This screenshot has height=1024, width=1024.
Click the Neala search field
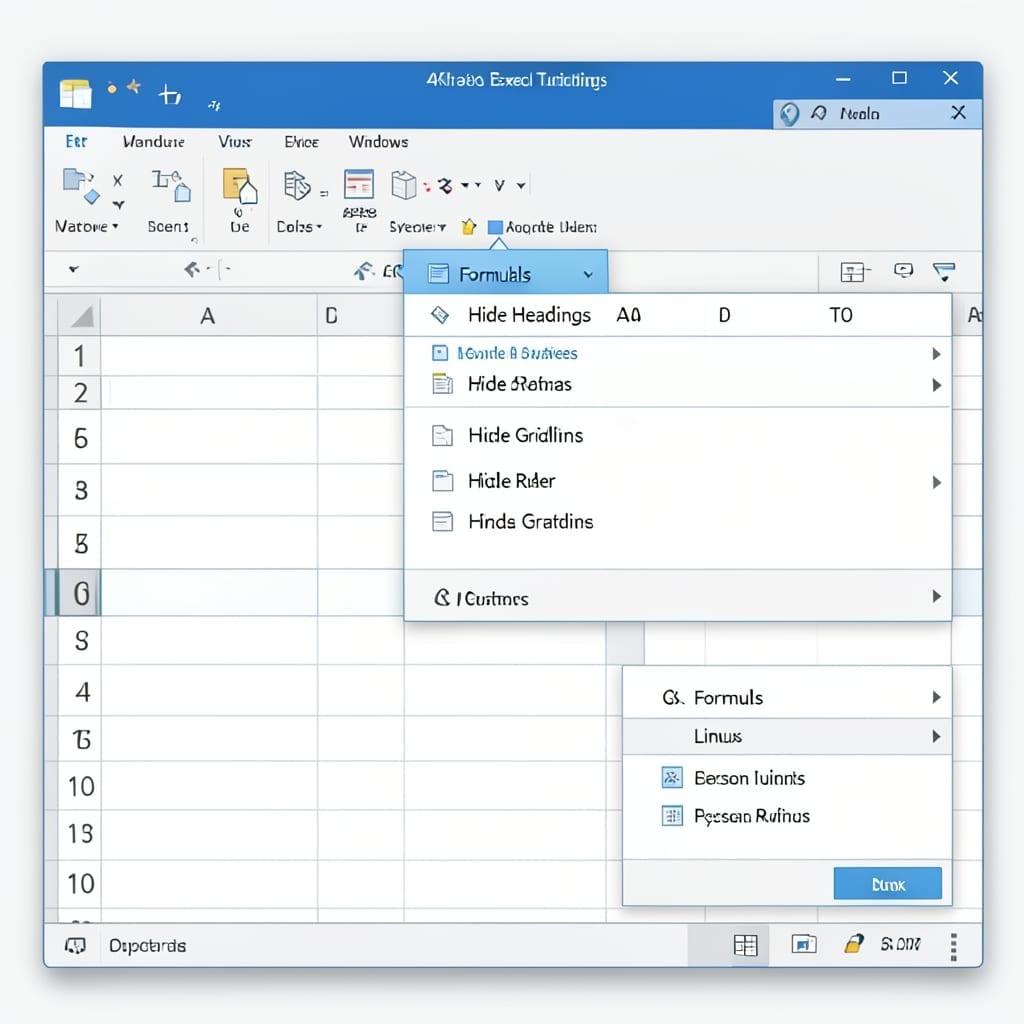coord(876,114)
